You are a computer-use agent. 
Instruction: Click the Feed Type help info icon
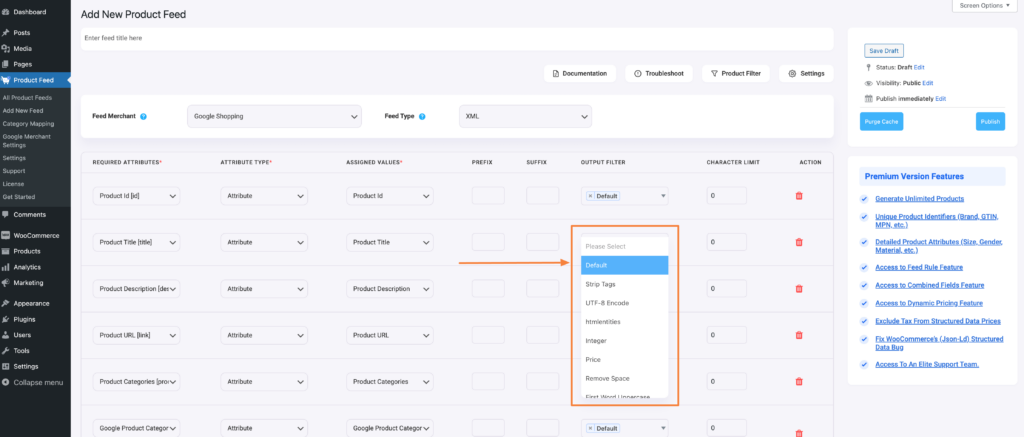423,117
